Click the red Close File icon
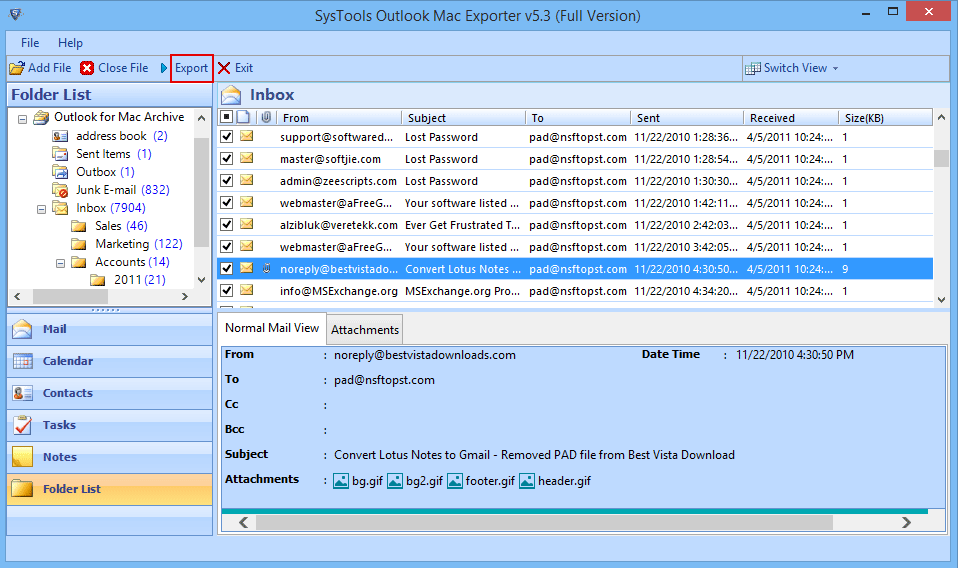959x569 pixels. point(87,68)
